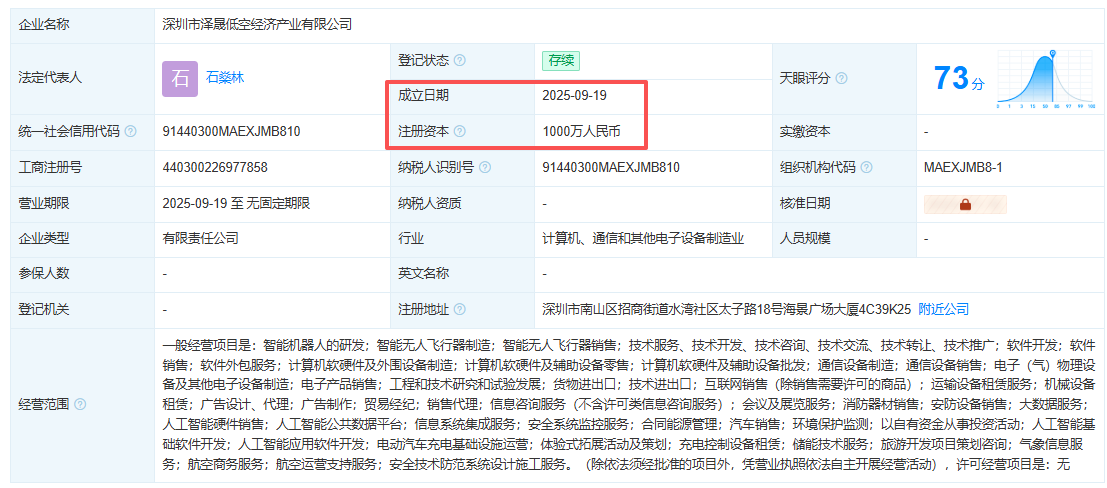
Task: Click the 企业类型 label cell
Action: pyautogui.click(x=83, y=239)
